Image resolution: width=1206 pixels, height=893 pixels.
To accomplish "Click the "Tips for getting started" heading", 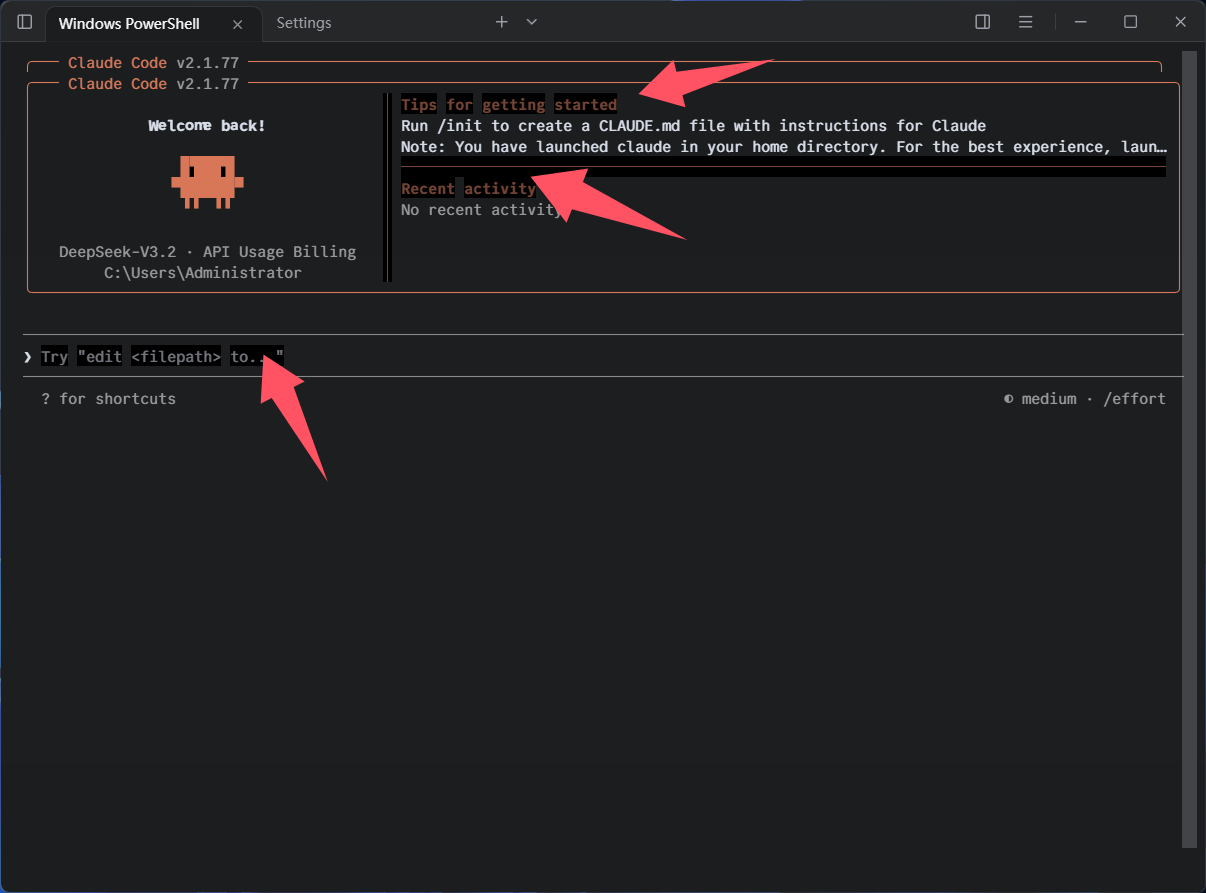I will click(508, 105).
